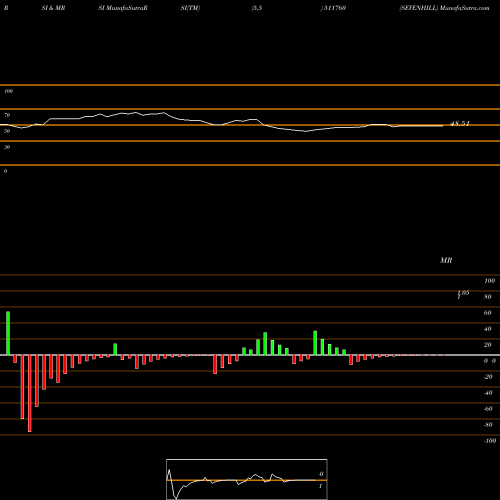Click MR axis label 20
This screenshot has width=500, height=500.
[488, 345]
